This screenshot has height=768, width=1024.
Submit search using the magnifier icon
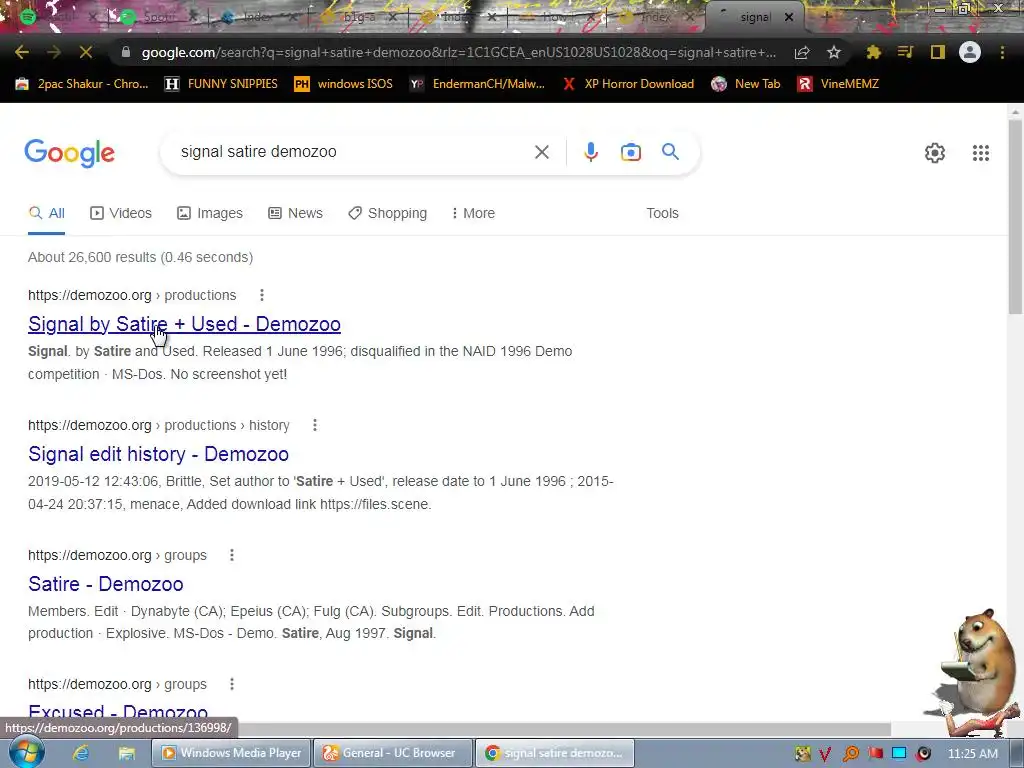(671, 152)
